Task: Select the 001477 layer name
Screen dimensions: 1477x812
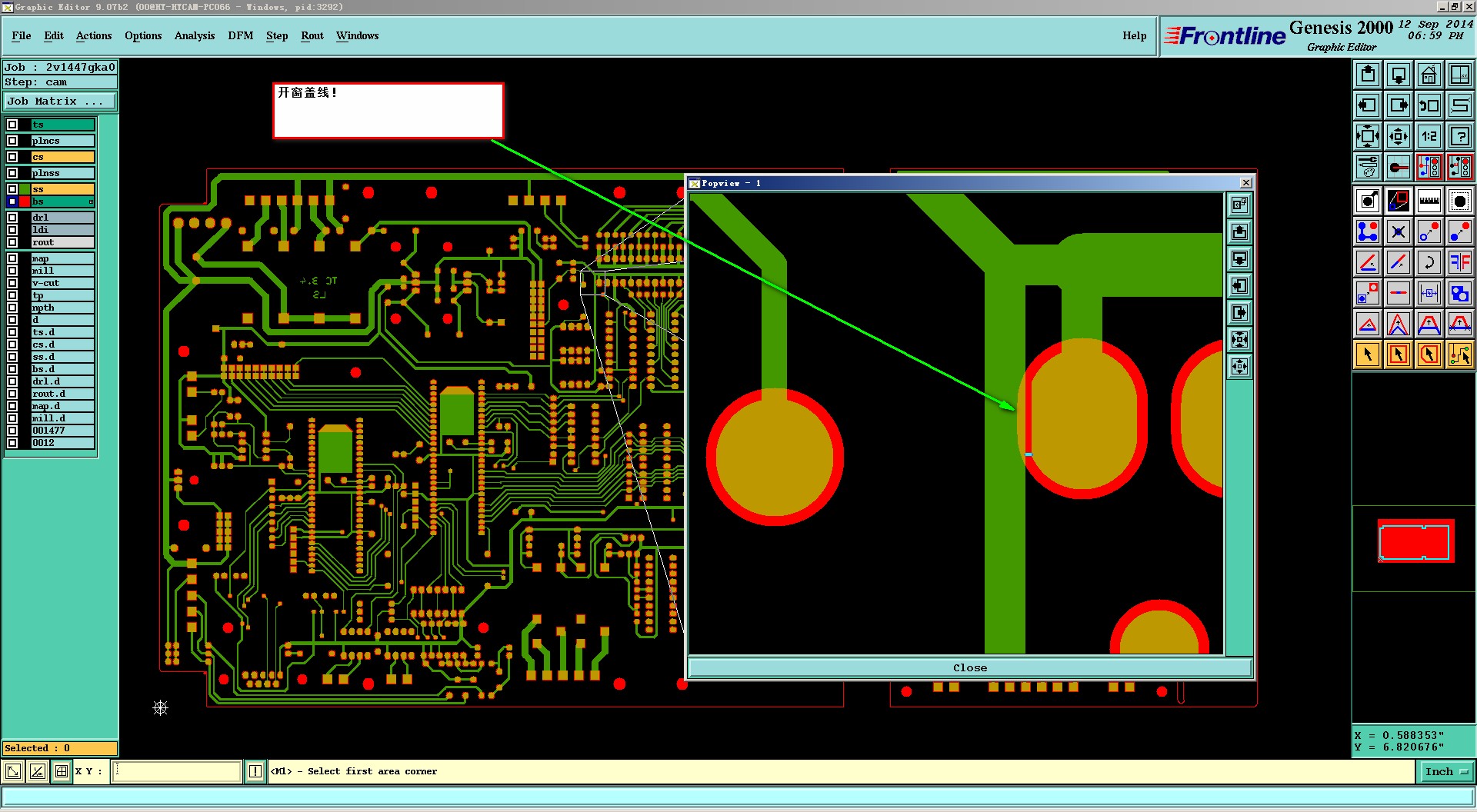Action: 62,431
